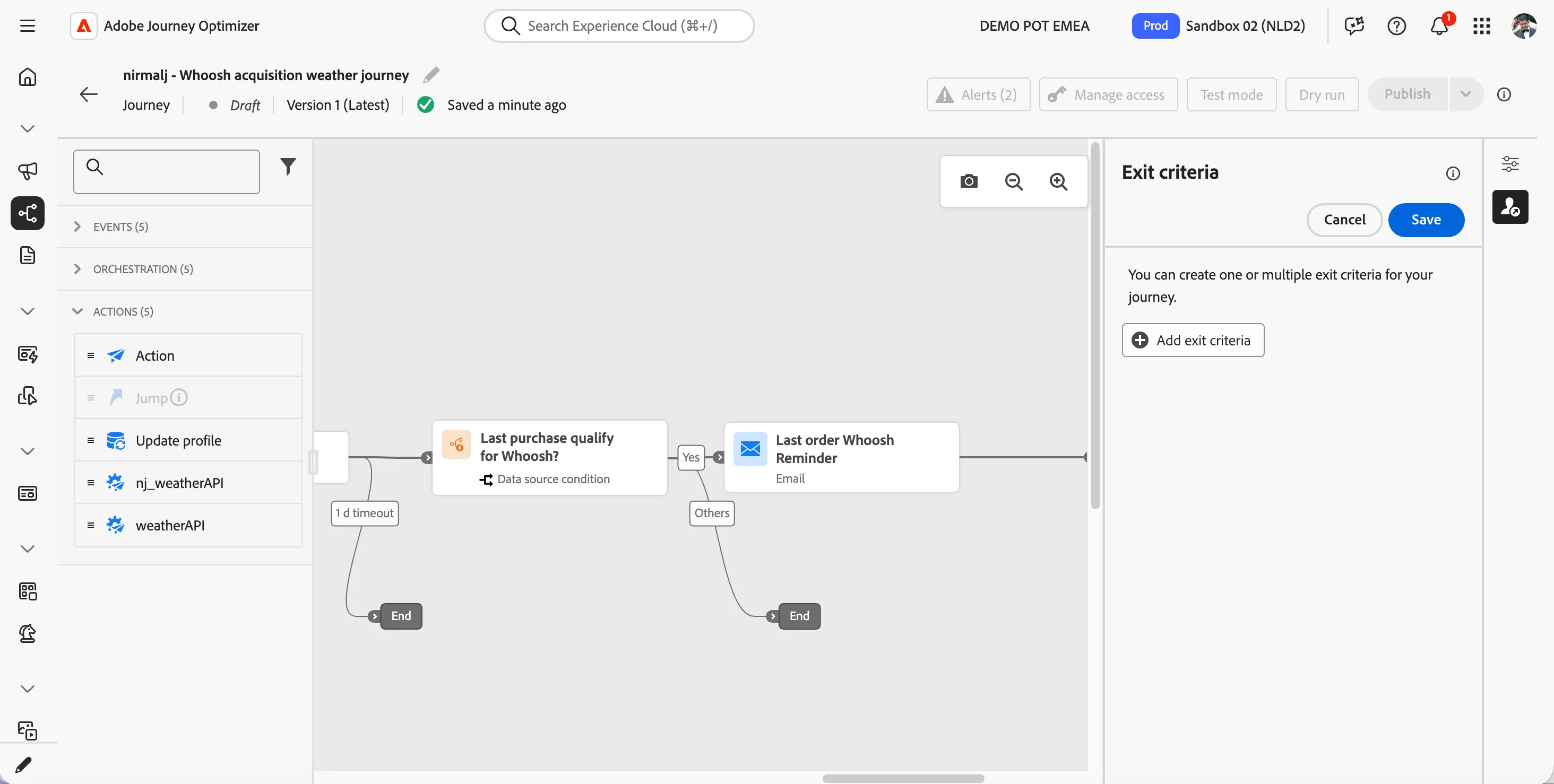Zoom out the journey canvas

tap(1014, 181)
